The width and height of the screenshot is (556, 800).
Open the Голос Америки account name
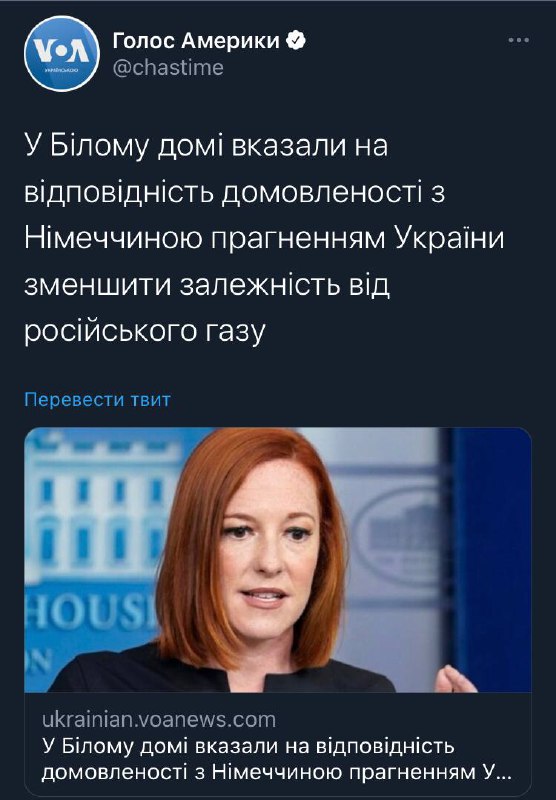pyautogui.click(x=196, y=40)
